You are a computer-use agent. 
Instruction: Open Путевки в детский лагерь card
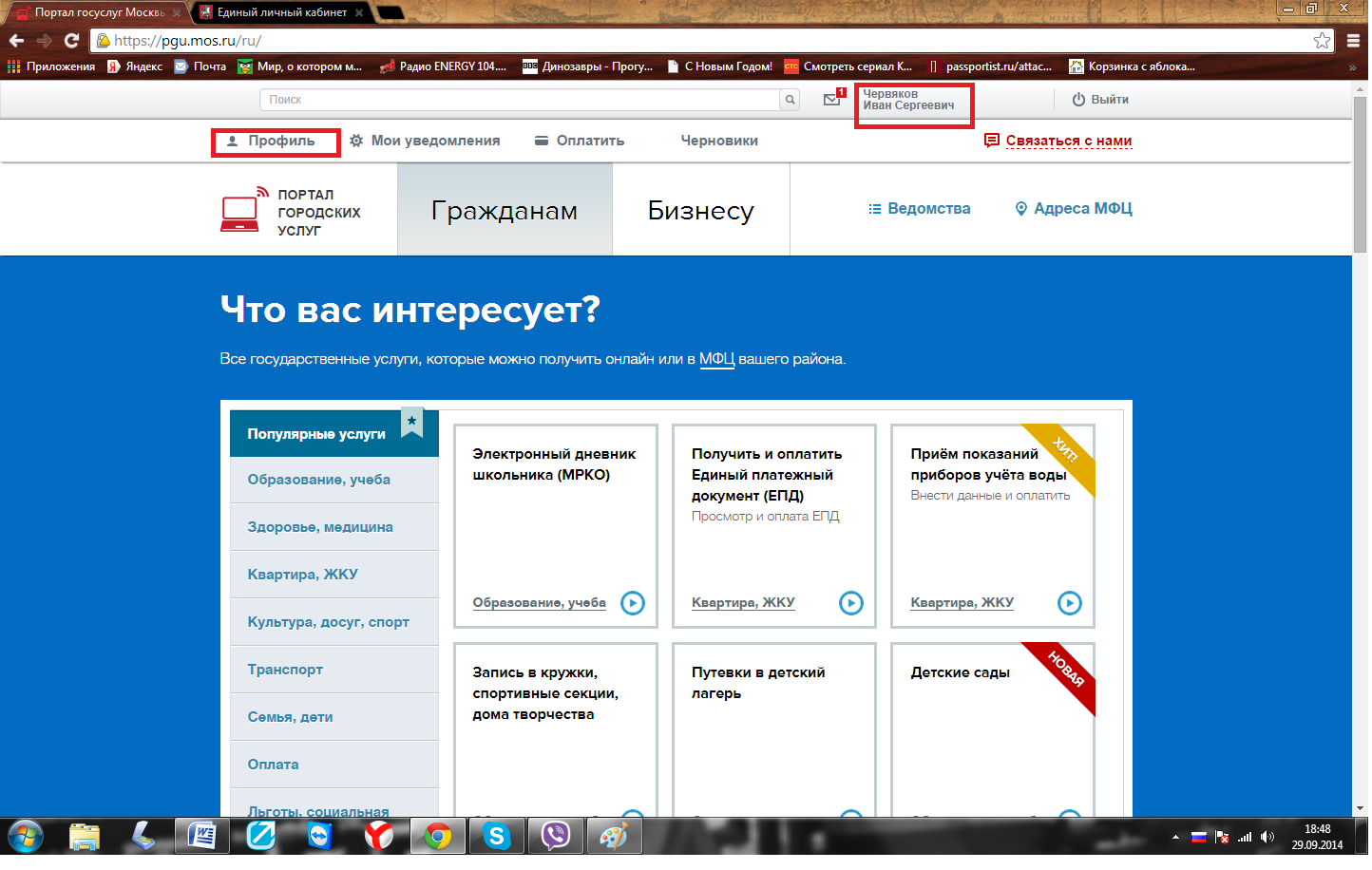(x=774, y=729)
